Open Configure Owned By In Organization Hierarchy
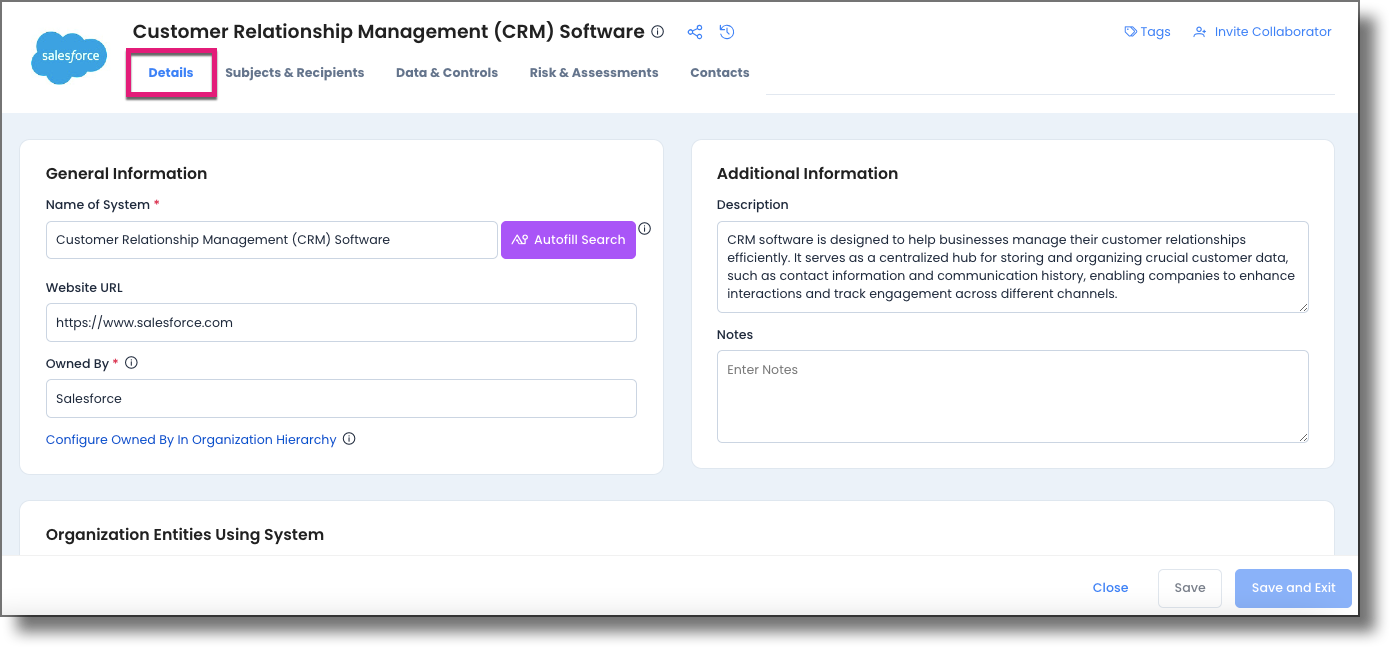 click(x=191, y=440)
